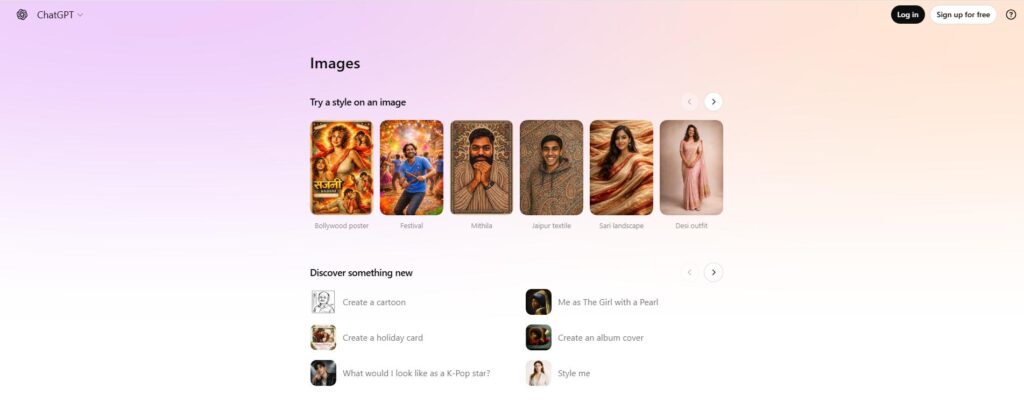This screenshot has height=409, width=1024.
Task: Go back in Discover something new carousel
Action: [x=690, y=272]
